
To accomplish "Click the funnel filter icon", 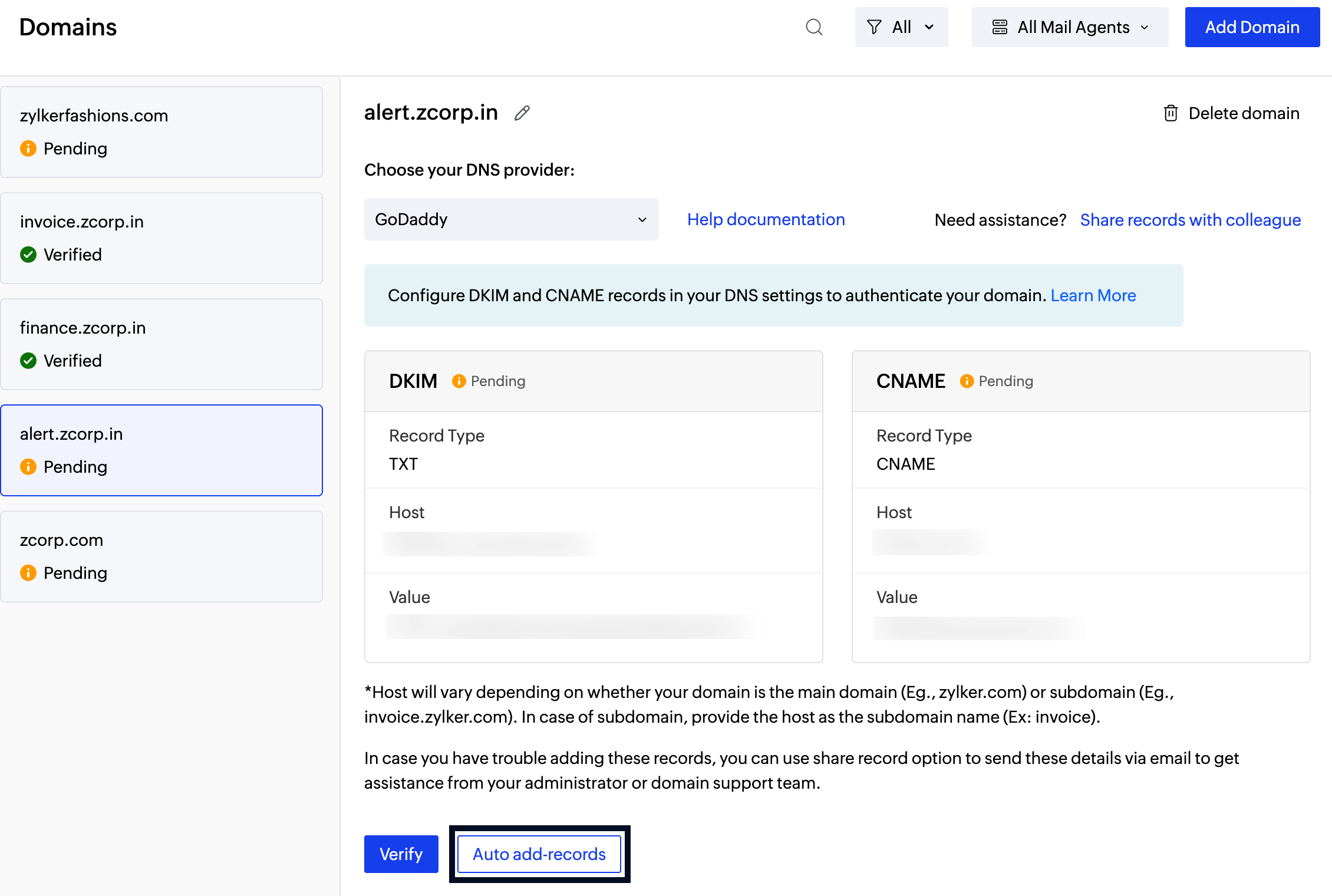I will pos(874,27).
